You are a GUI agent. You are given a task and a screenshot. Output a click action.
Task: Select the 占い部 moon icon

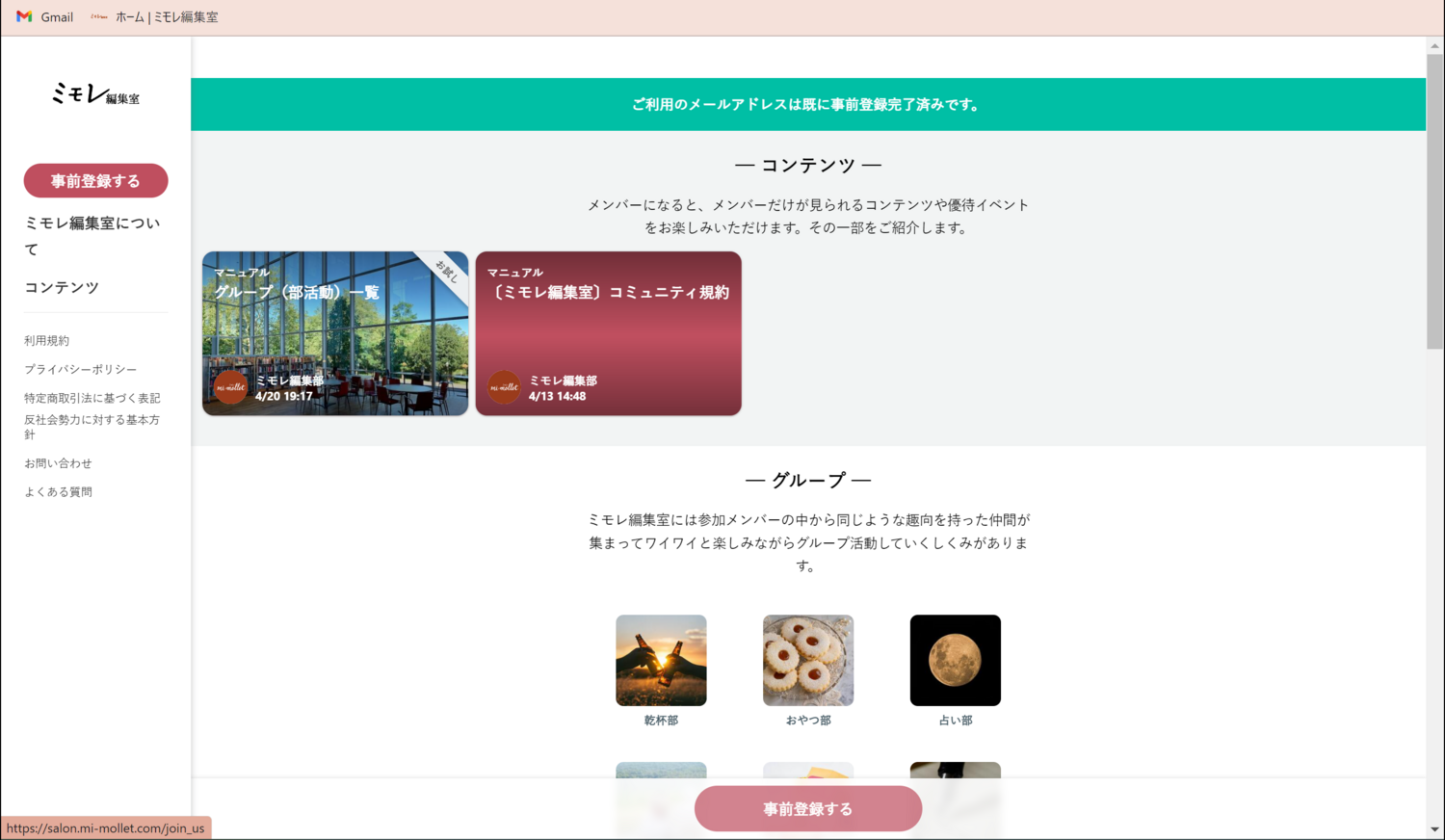(956, 660)
